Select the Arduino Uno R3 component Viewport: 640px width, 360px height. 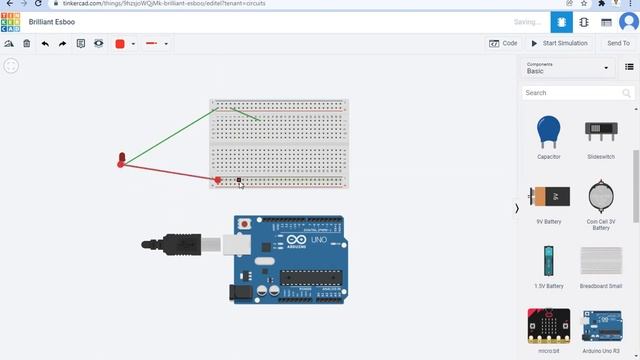point(601,331)
